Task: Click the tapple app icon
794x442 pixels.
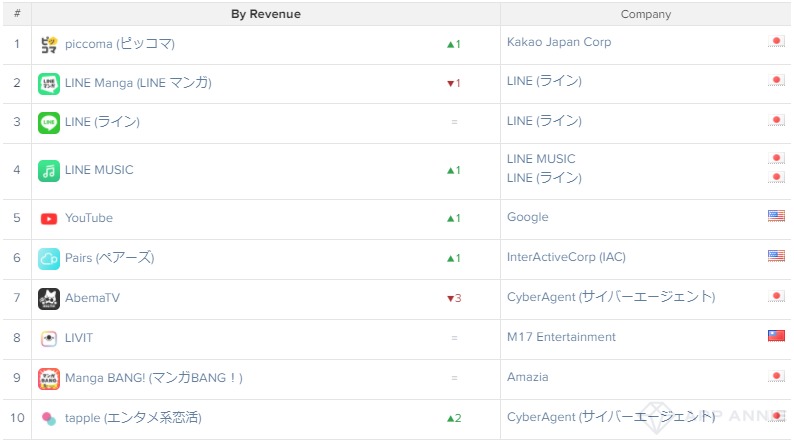Action: [x=49, y=419]
